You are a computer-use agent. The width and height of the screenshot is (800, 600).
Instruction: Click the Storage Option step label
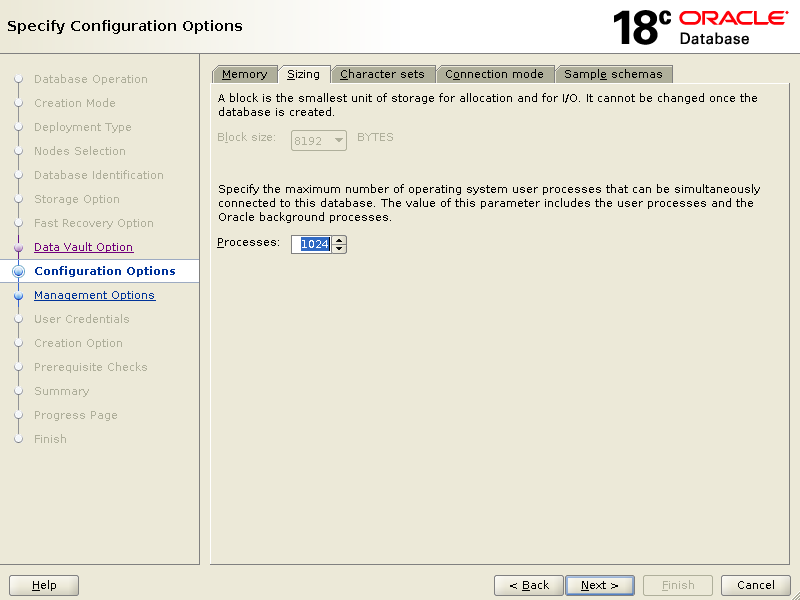(x=77, y=199)
